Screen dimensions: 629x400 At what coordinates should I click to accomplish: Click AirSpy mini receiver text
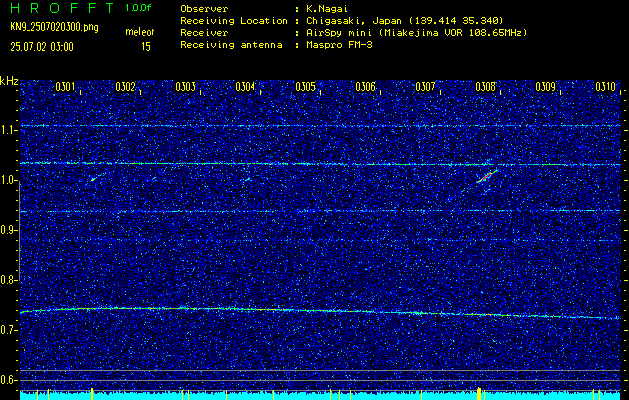click(416, 33)
